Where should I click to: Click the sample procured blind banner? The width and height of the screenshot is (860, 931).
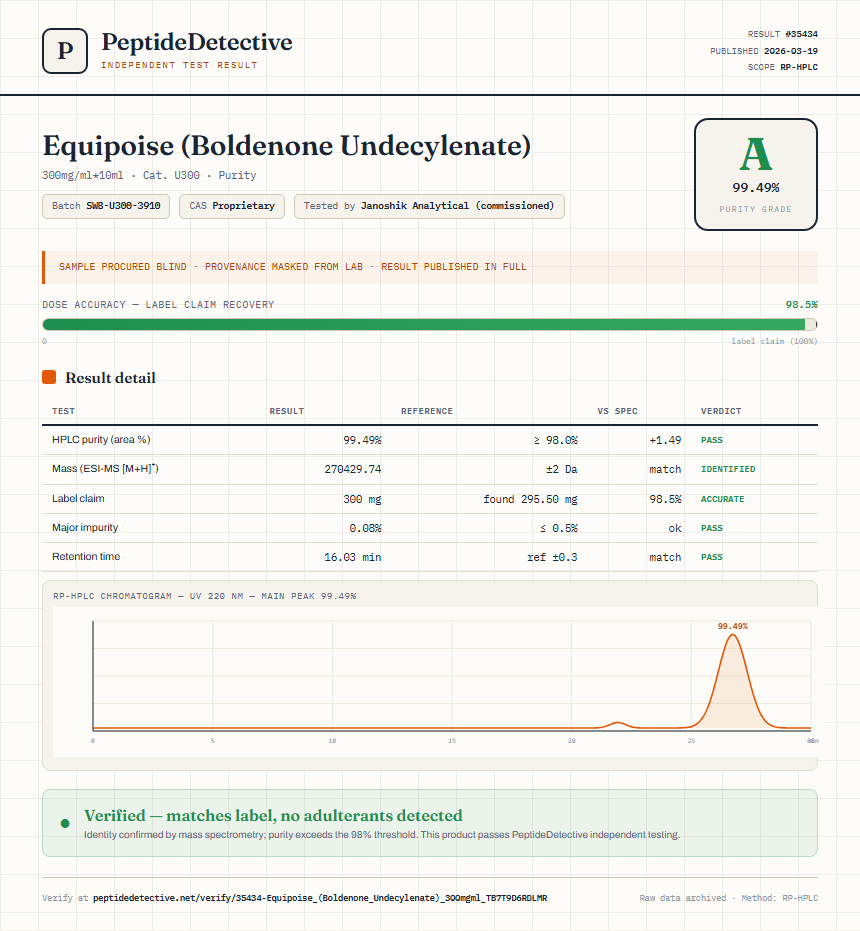click(430, 267)
